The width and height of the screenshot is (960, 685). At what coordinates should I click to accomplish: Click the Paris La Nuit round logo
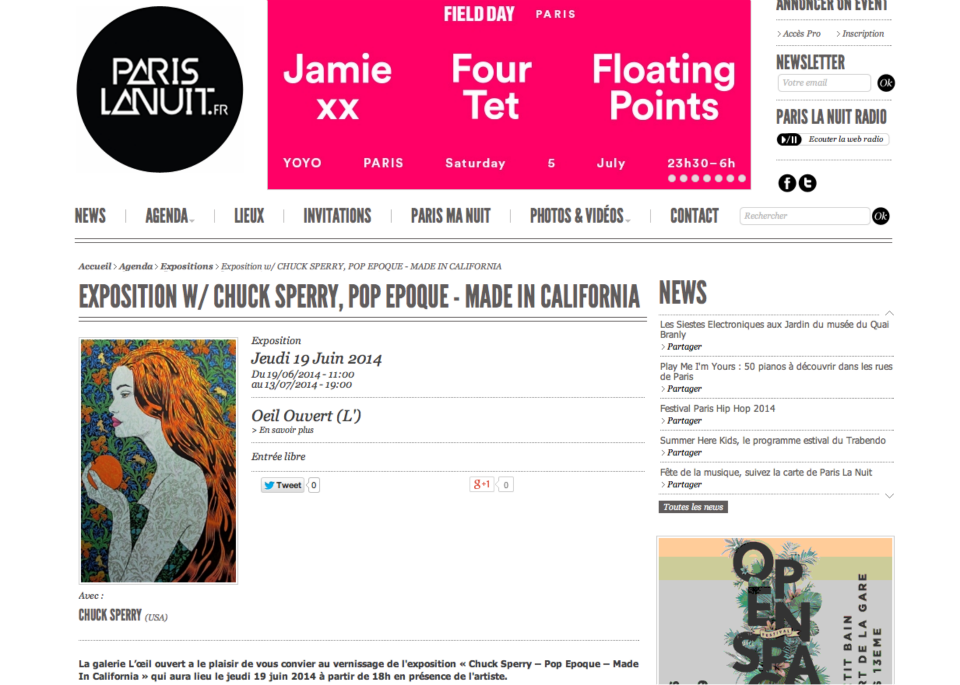pyautogui.click(x=160, y=89)
